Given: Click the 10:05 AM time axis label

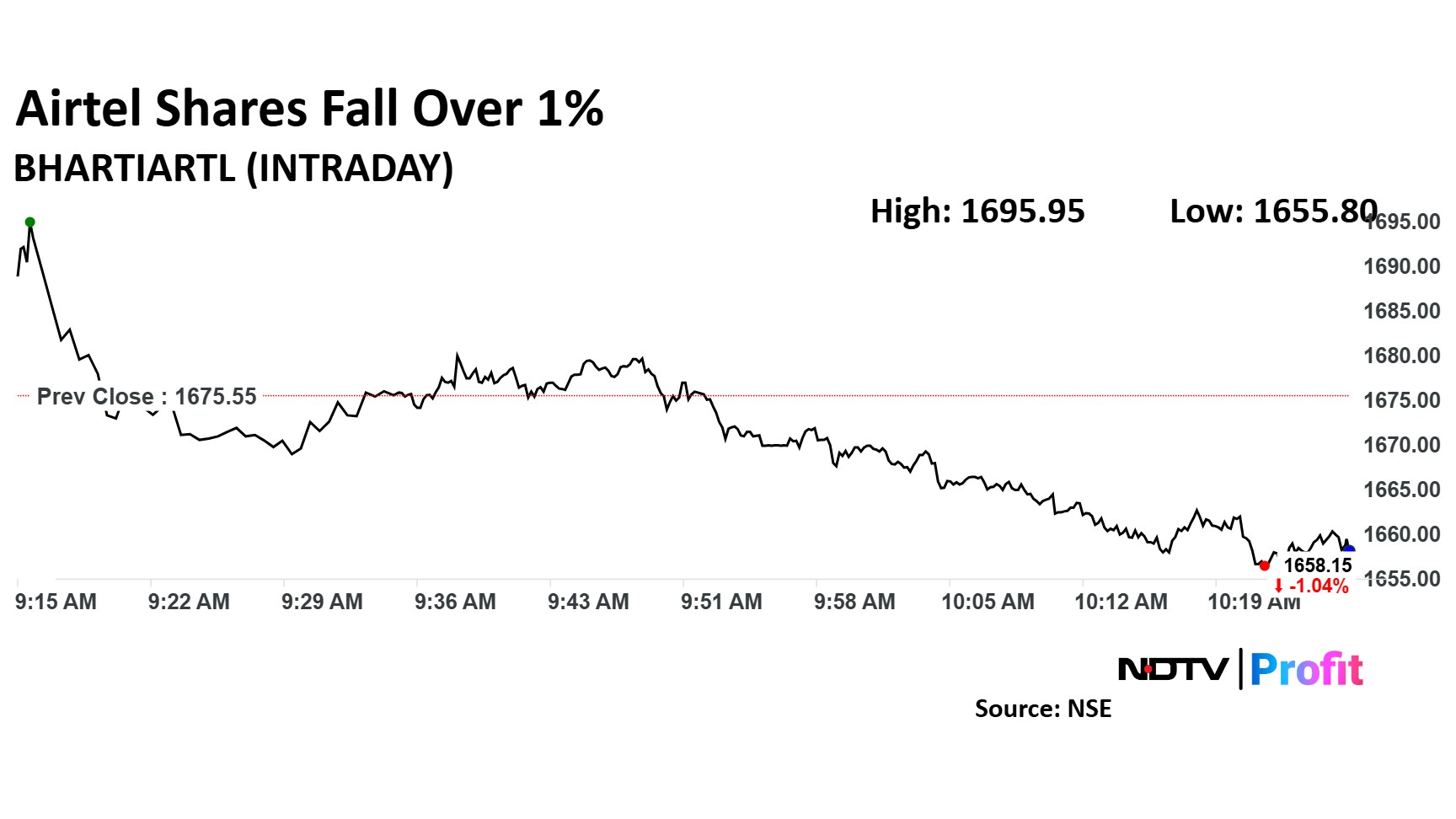Looking at the screenshot, I should (988, 602).
